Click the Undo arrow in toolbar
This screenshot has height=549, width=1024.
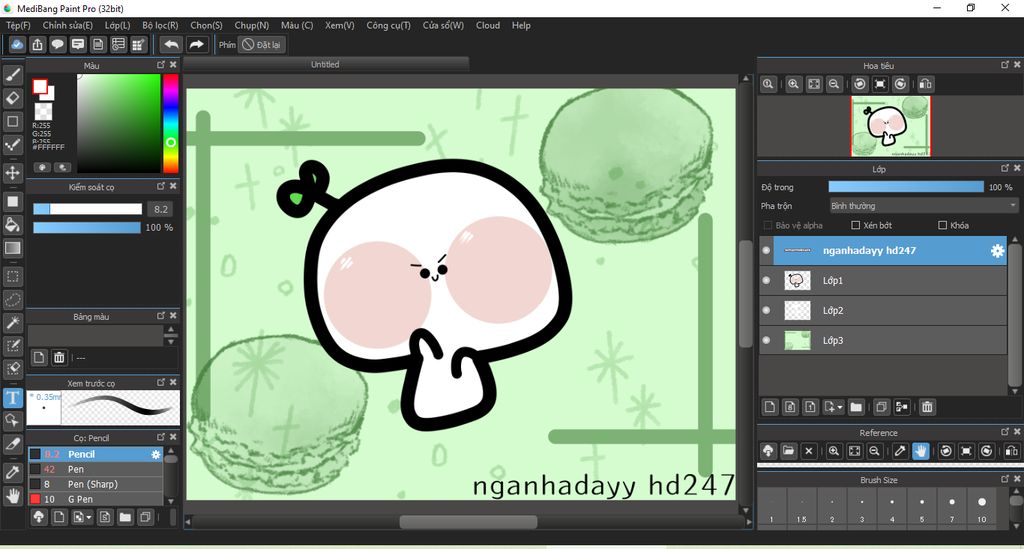tap(171, 44)
